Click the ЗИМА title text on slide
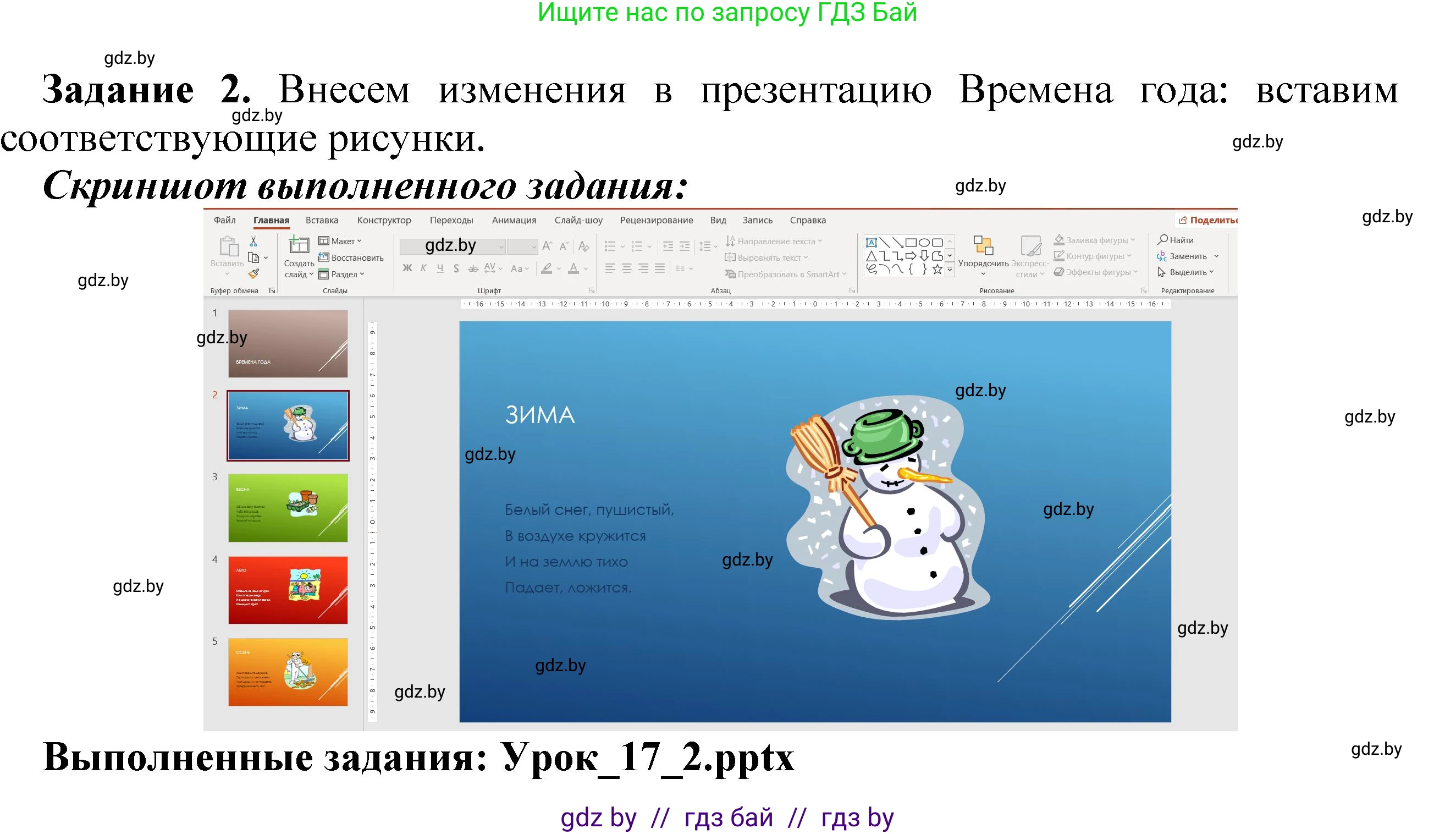This screenshot has height=834, width=1456. [x=540, y=415]
